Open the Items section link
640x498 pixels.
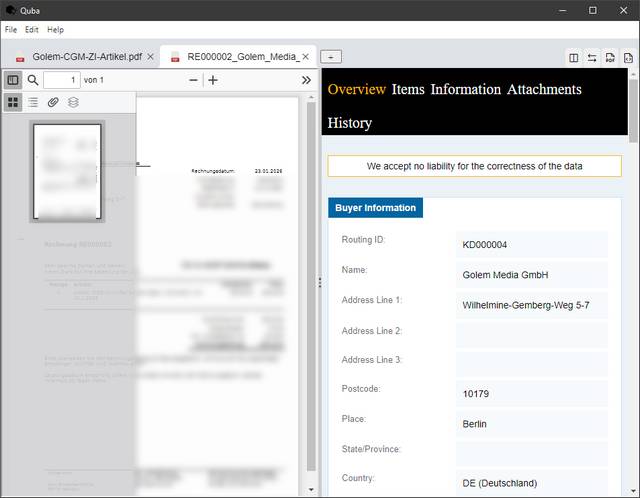pos(408,89)
